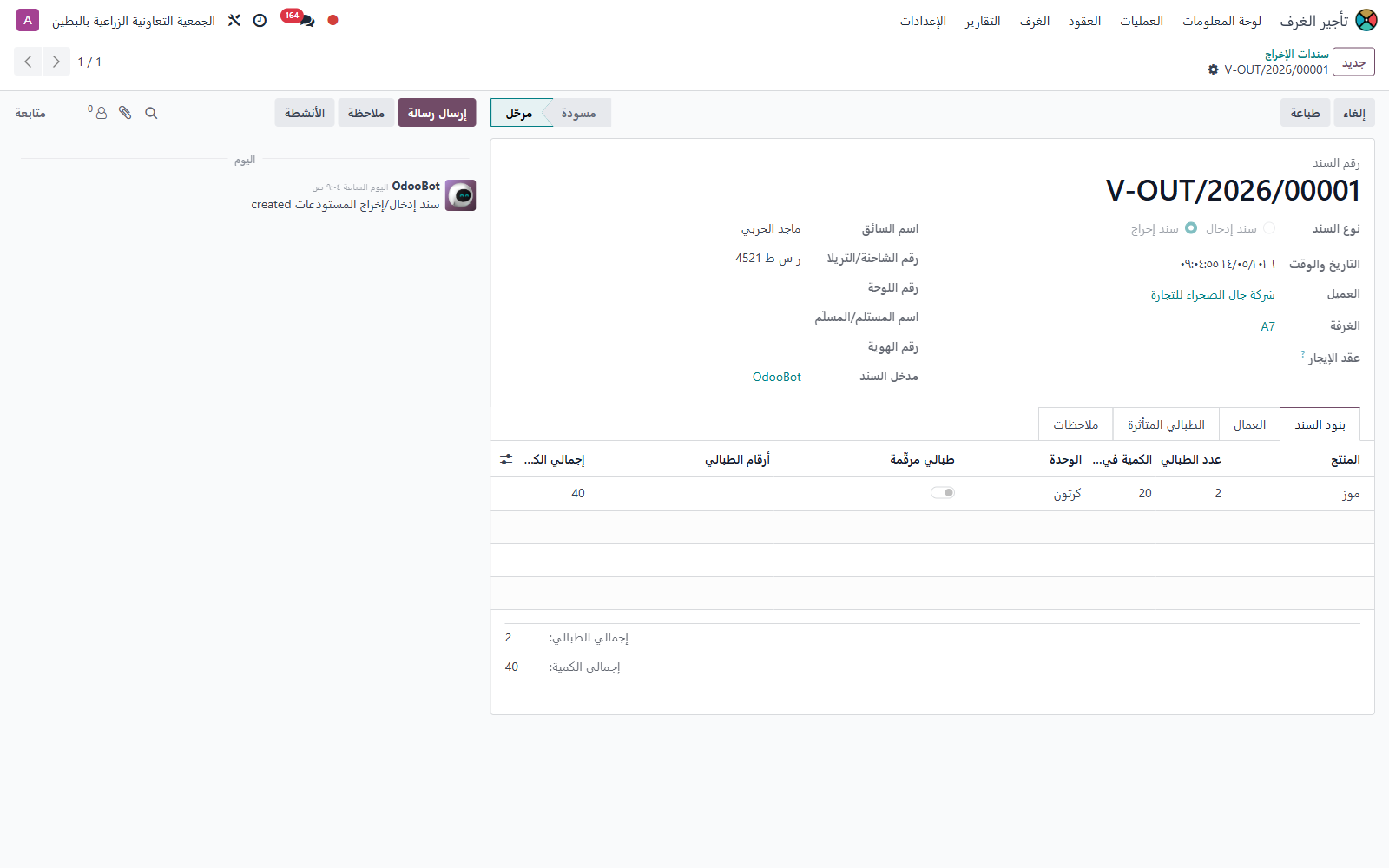Click the Log note button
The height and width of the screenshot is (868, 1389).
coord(365,113)
